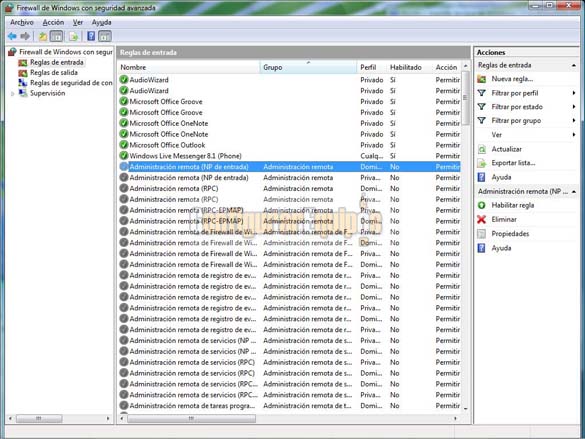This screenshot has width=585, height=439.
Task: Go back with the blue left arrow
Action: (x=12, y=36)
